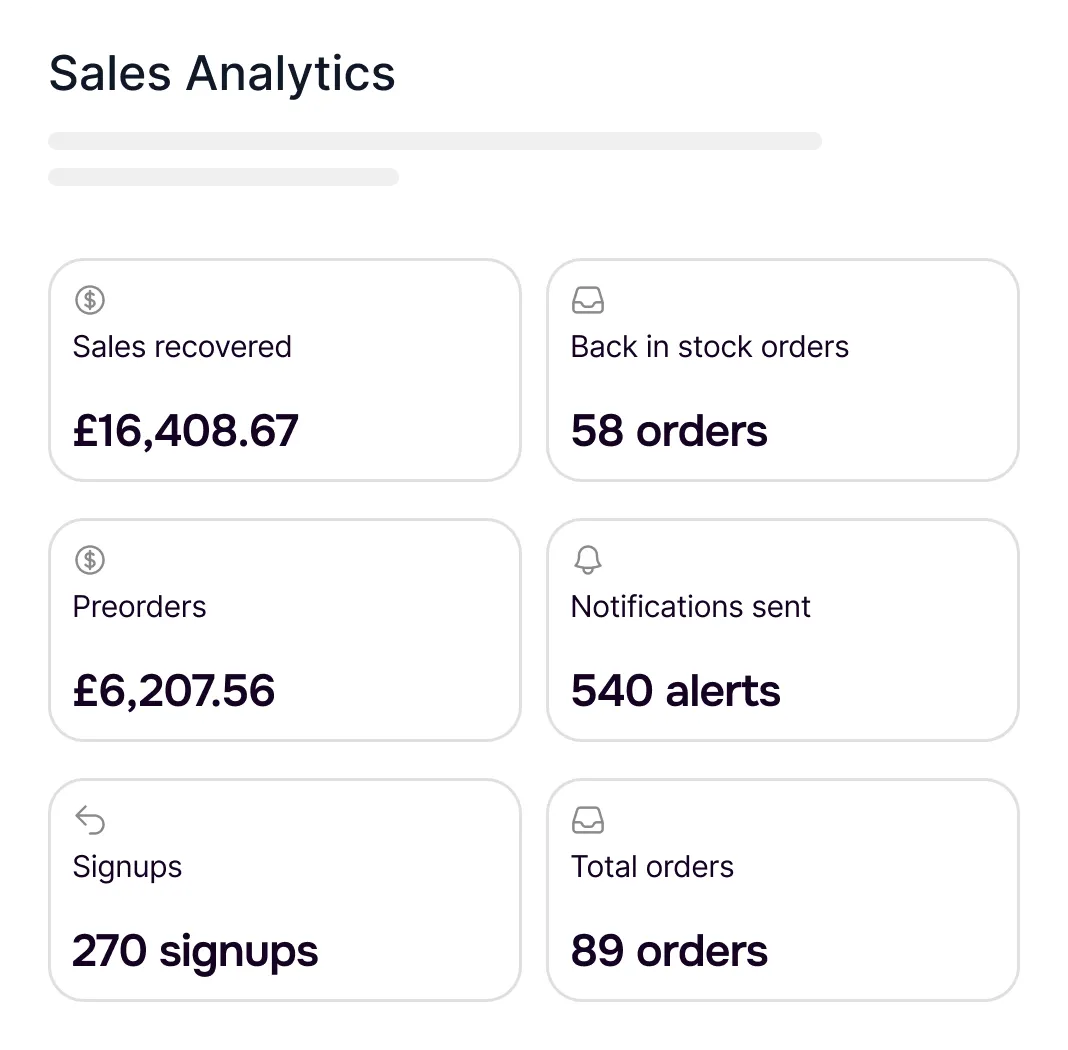The height and width of the screenshot is (1050, 1068).
Task: Click the £16,408.67 sales value
Action: [x=186, y=430]
